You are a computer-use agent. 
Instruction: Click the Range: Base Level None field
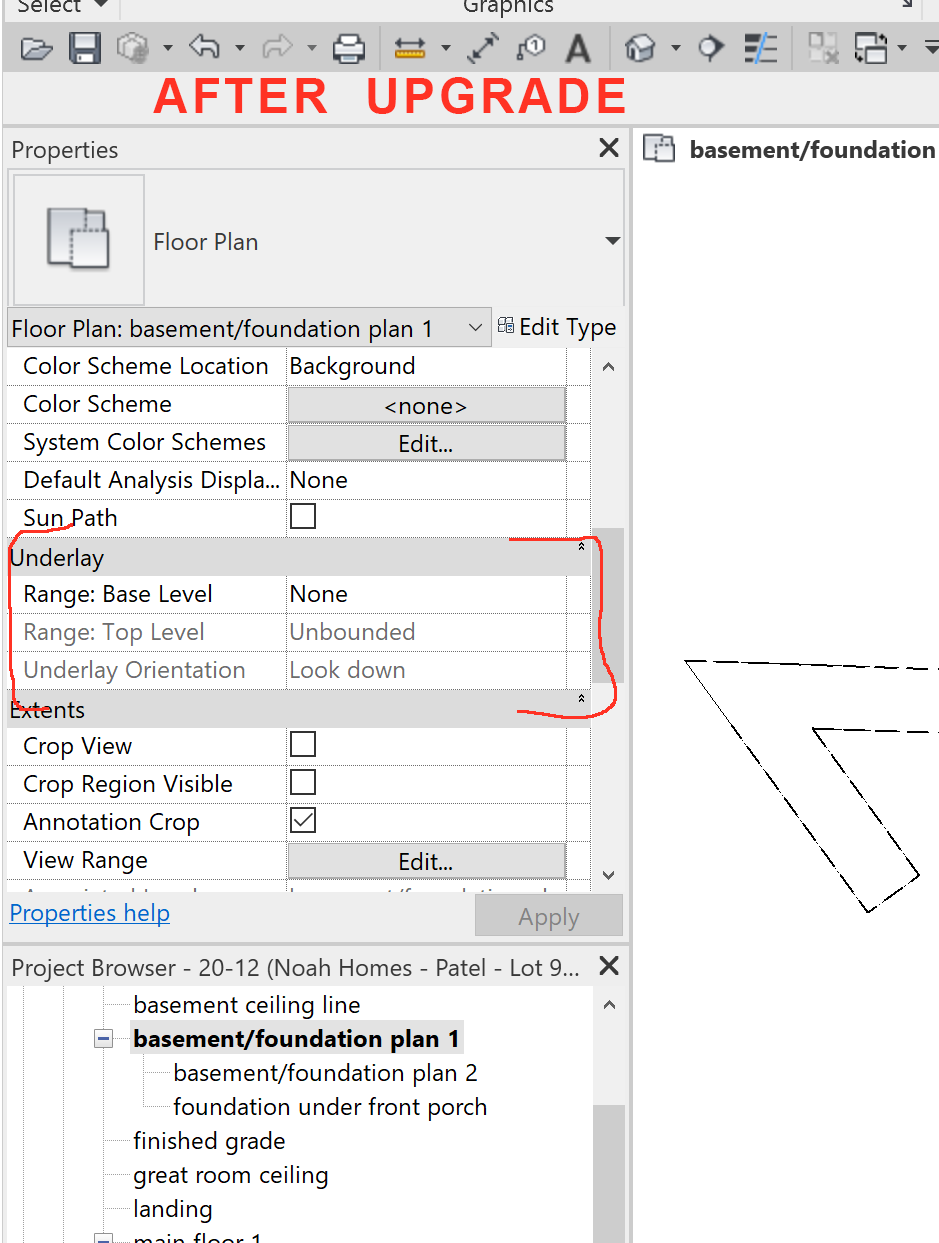click(x=426, y=594)
